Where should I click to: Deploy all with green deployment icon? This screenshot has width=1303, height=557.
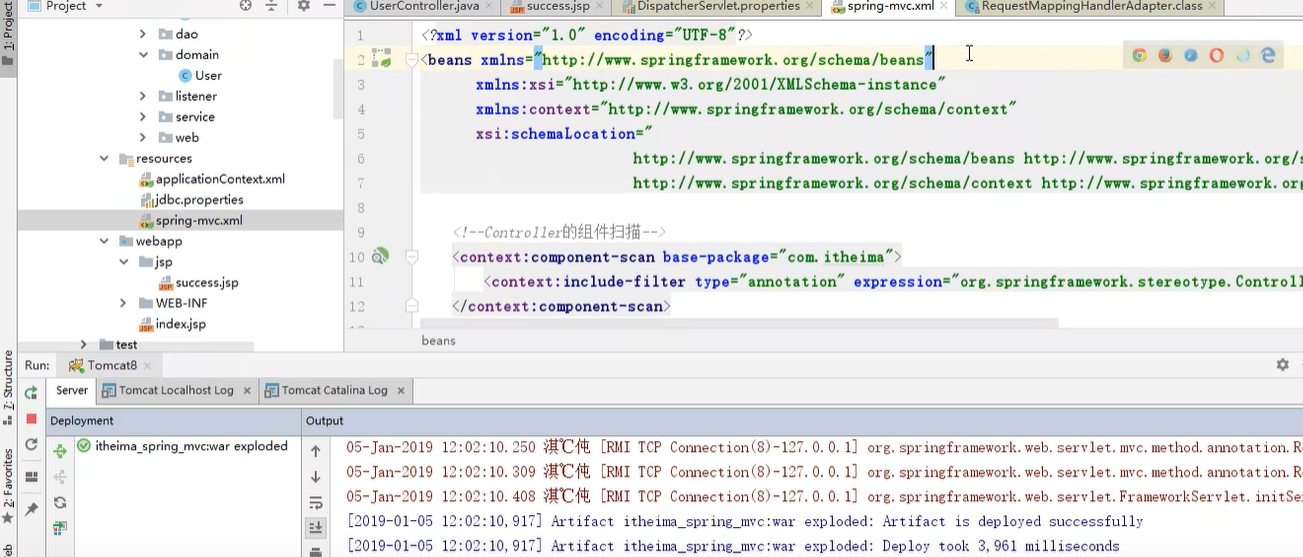[x=60, y=452]
